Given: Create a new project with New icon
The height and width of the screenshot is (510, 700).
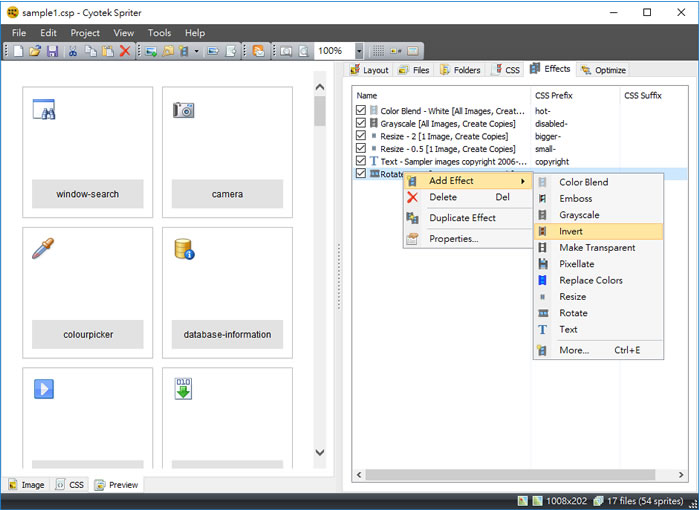Looking at the screenshot, I should (18, 51).
